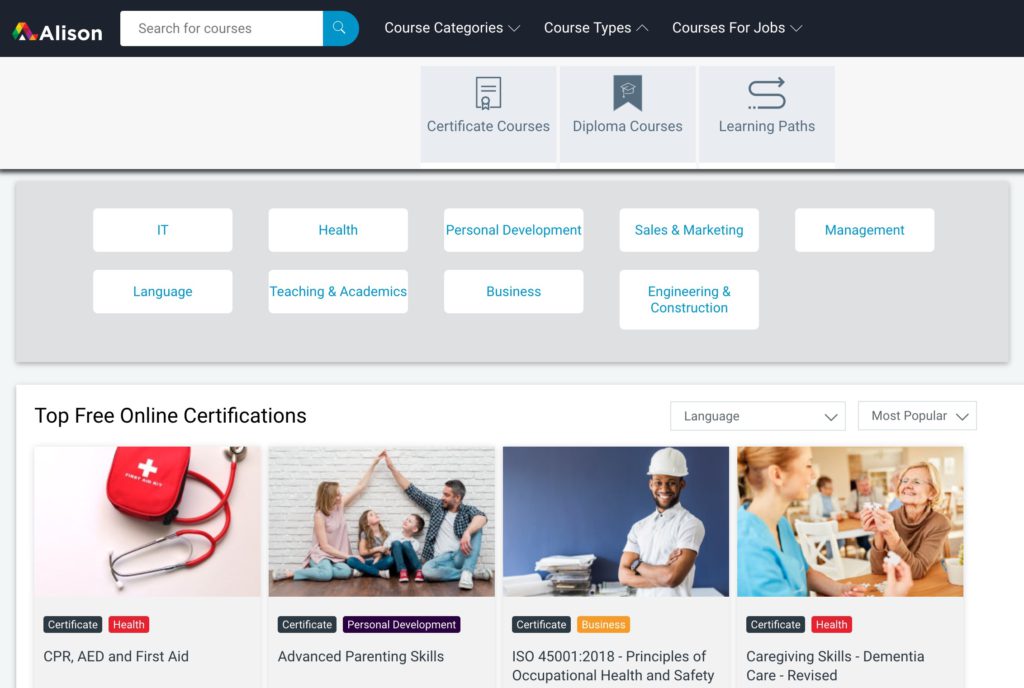
Task: Open the Caregiving Skills dementia thumbnail
Action: (850, 522)
